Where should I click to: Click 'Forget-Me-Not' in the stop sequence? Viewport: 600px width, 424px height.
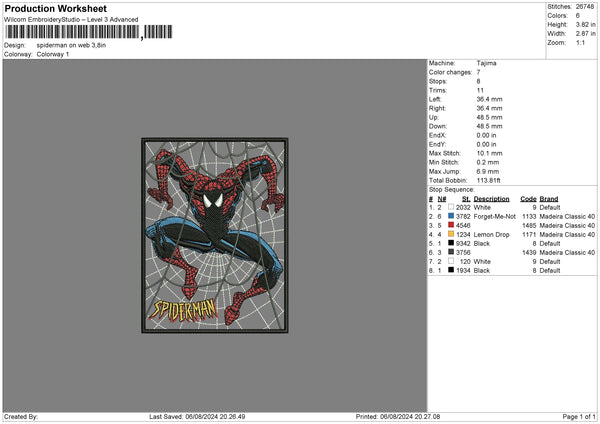click(495, 217)
